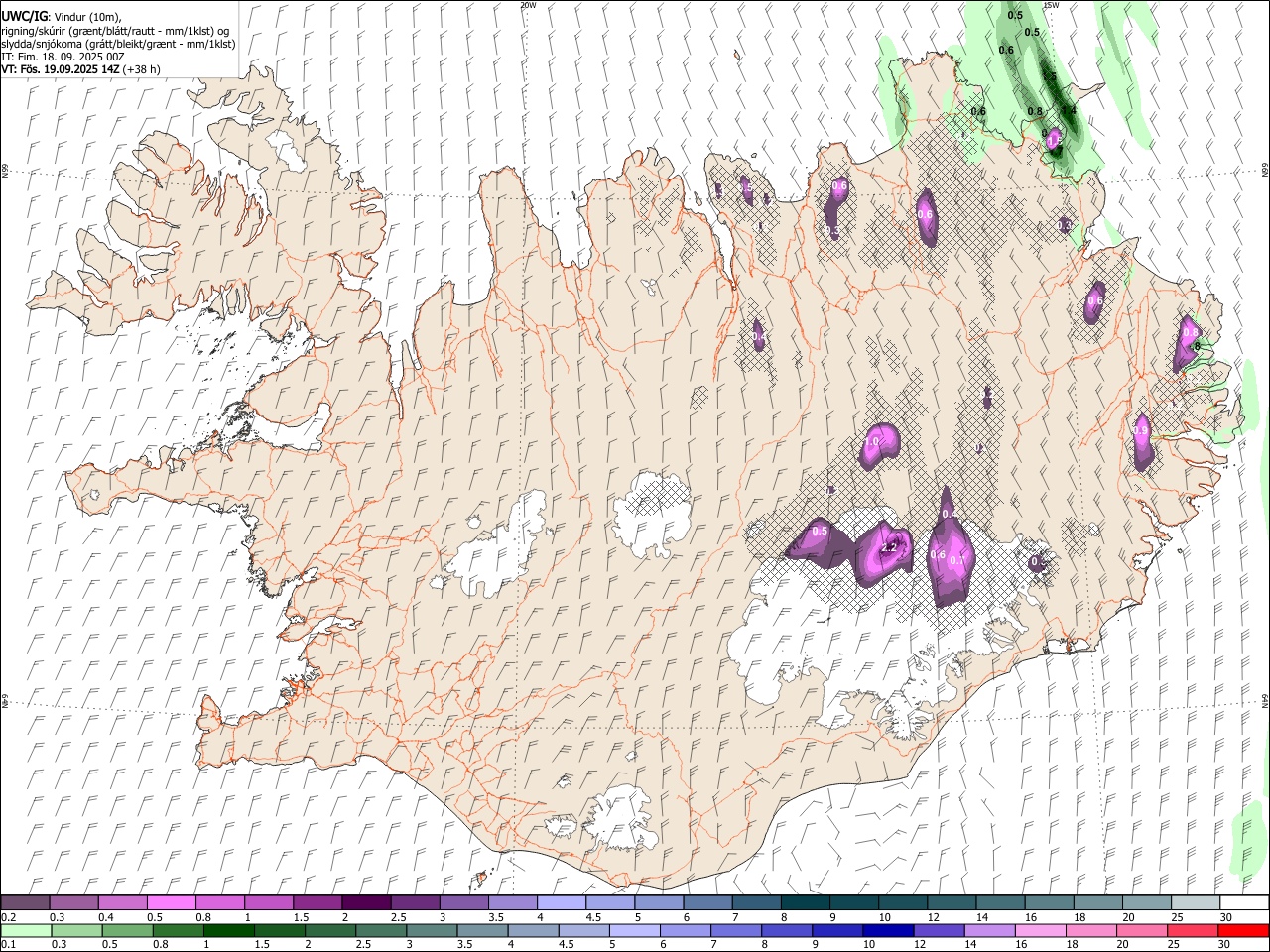Click the 'VT: Fös. 19.09.2025 14Z' valid time
The width and height of the screenshot is (1270, 952).
[x=61, y=69]
